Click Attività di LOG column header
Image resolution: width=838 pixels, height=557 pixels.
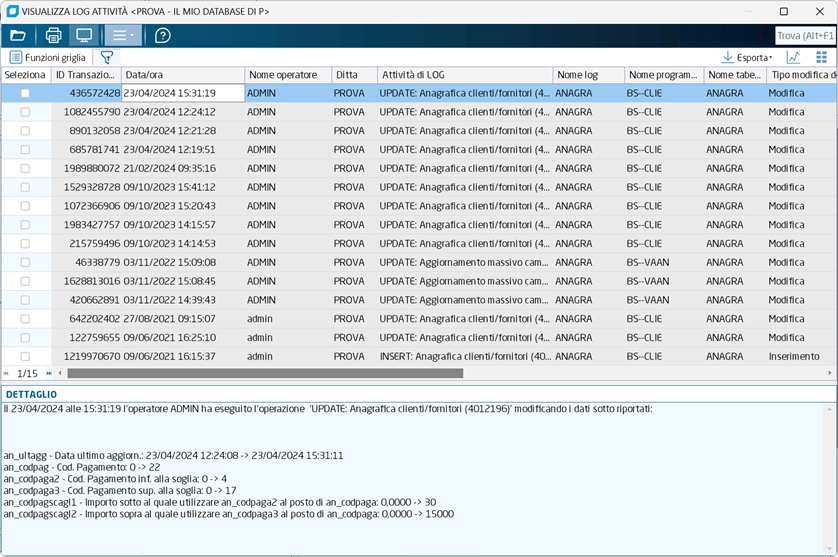pos(465,75)
